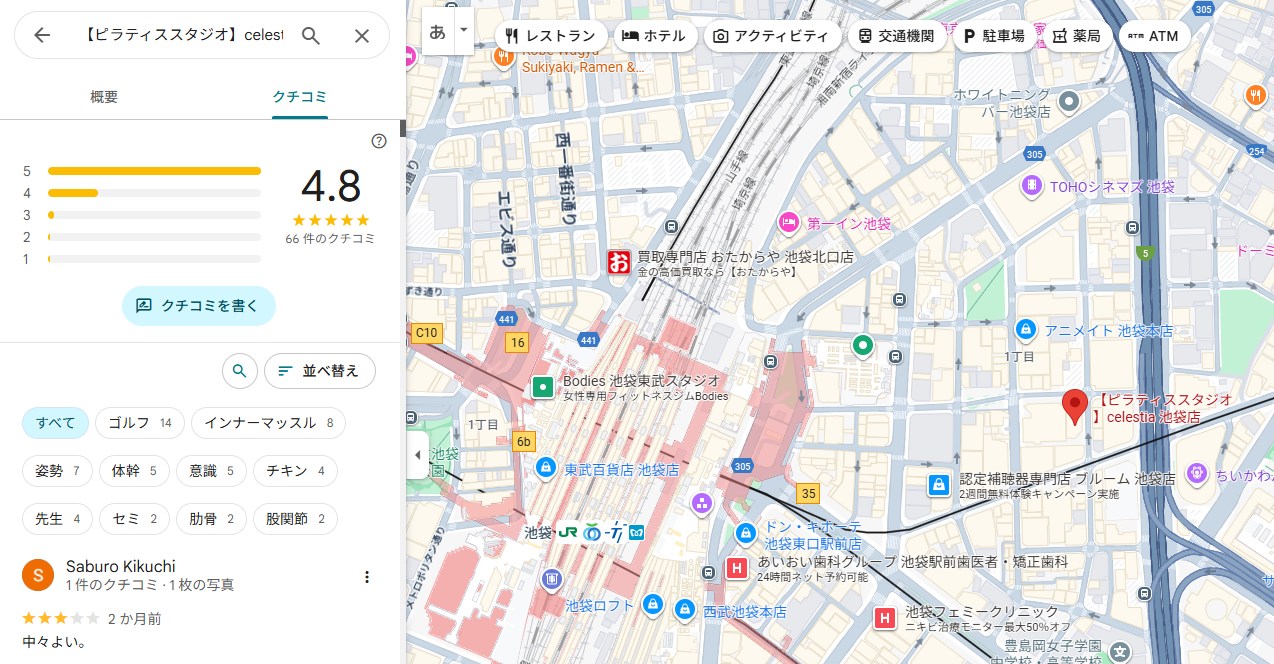Click the back arrow in search box
1274x664 pixels.
tap(42, 36)
